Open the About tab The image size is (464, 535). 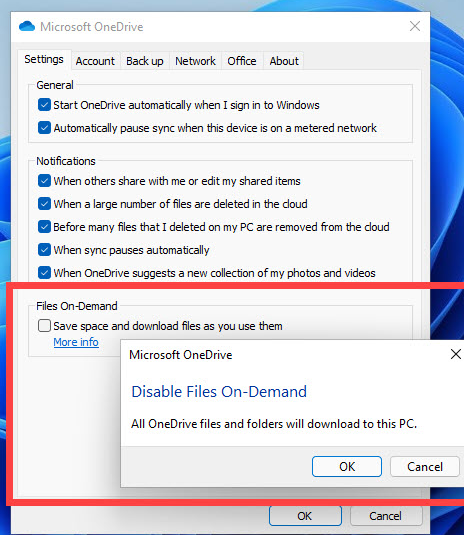[x=284, y=61]
